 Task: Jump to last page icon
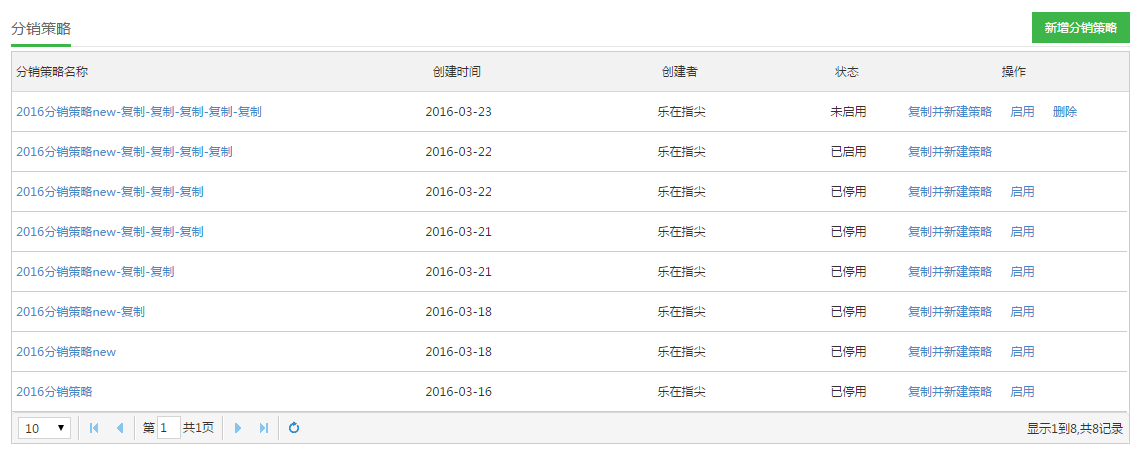[x=264, y=428]
